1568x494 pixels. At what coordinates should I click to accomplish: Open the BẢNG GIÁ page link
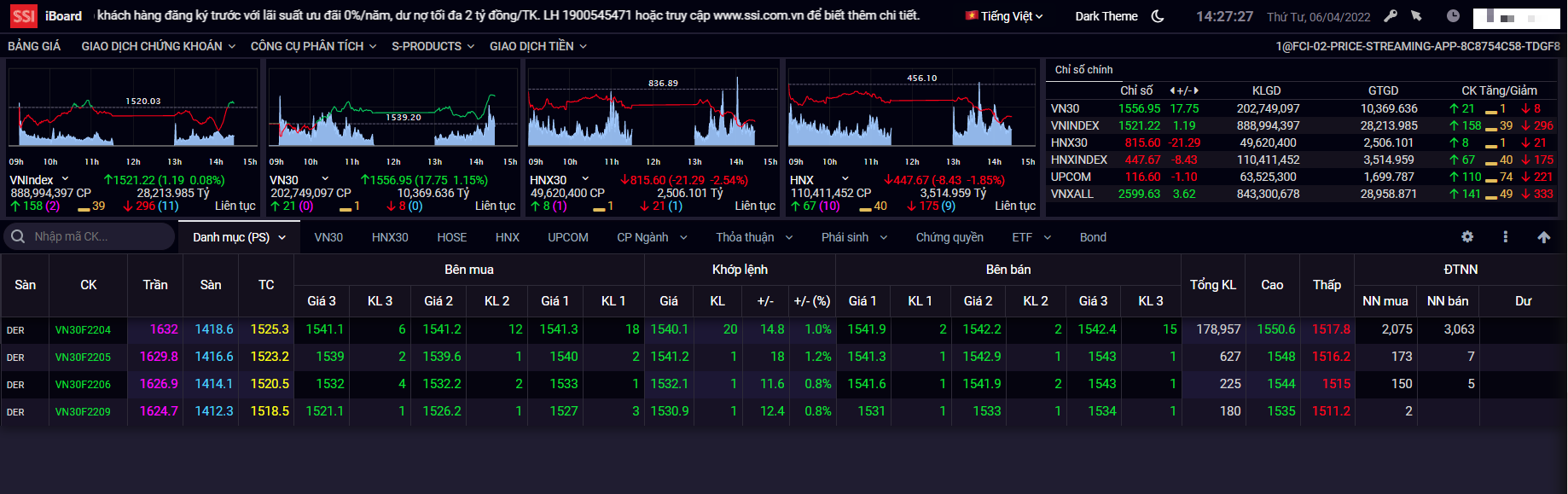(x=34, y=46)
